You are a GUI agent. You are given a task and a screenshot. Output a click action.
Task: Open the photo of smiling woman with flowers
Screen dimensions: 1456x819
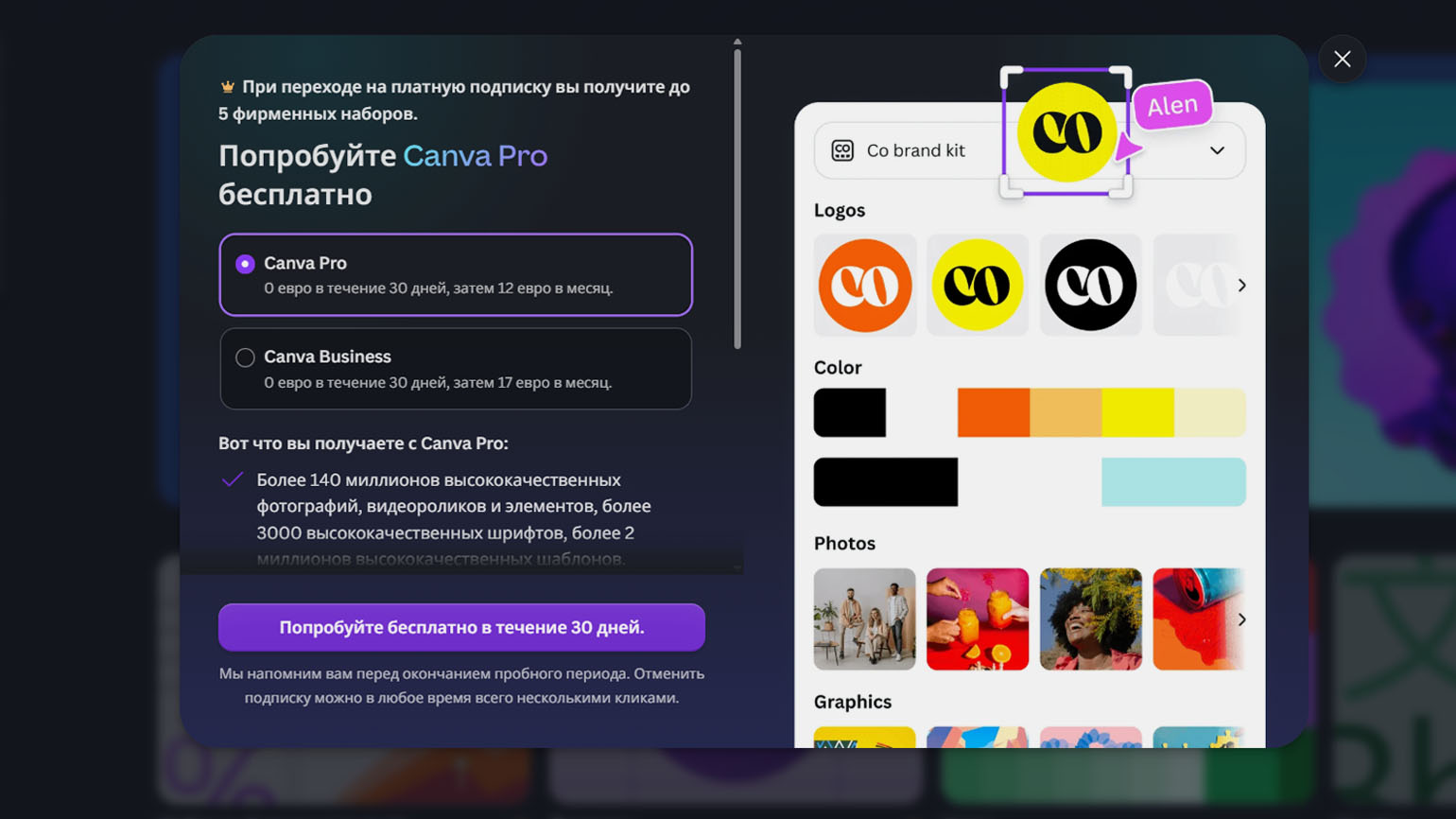(x=1090, y=619)
